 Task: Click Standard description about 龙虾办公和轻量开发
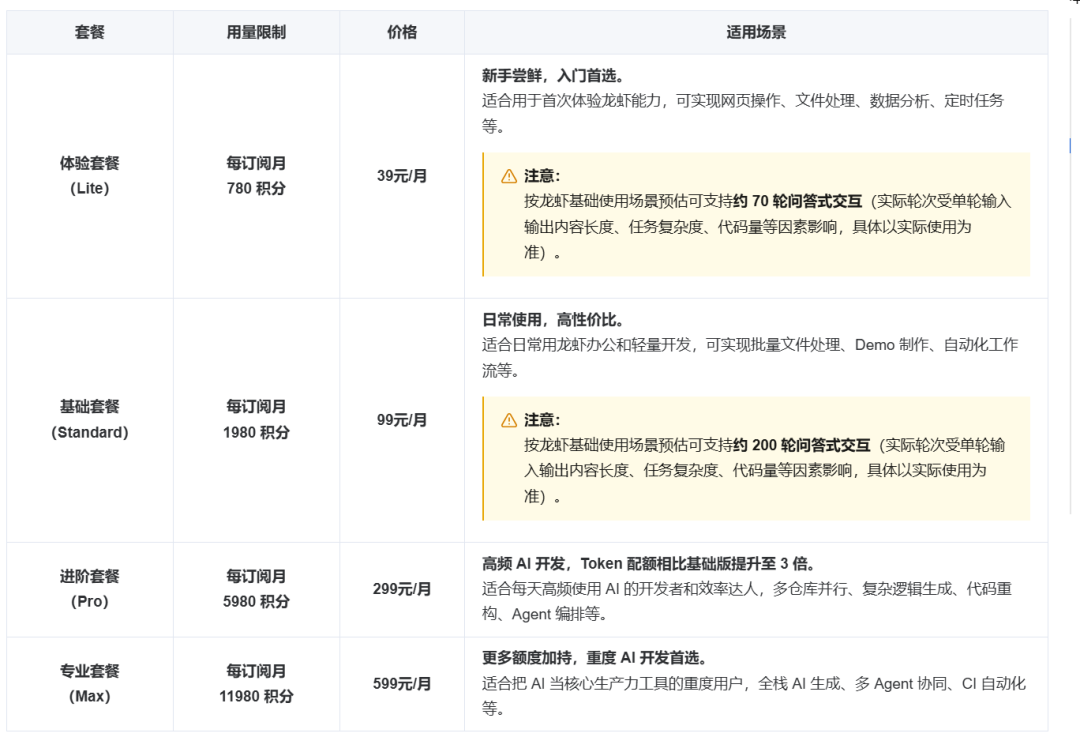tap(749, 357)
